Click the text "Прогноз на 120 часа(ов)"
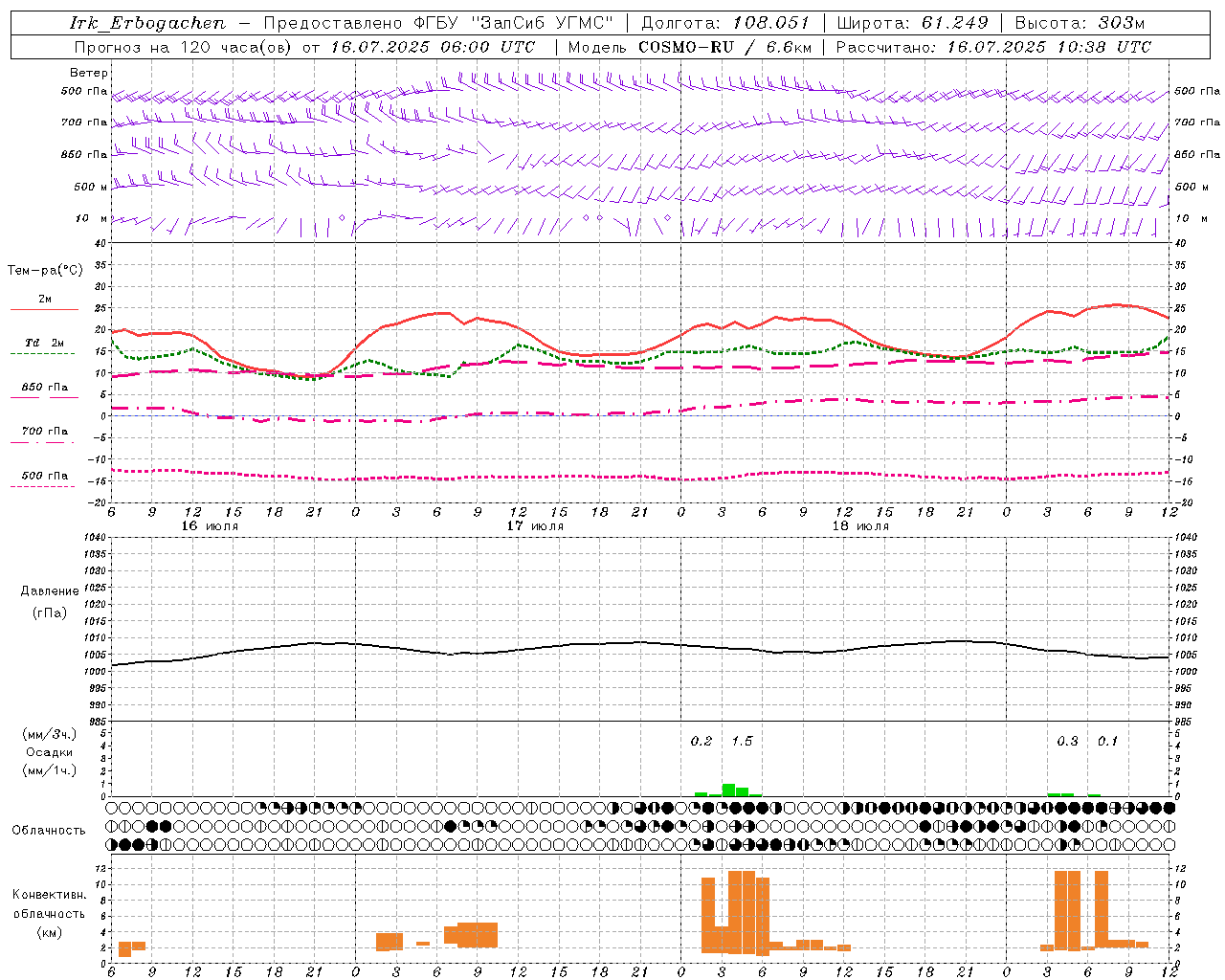 185,47
